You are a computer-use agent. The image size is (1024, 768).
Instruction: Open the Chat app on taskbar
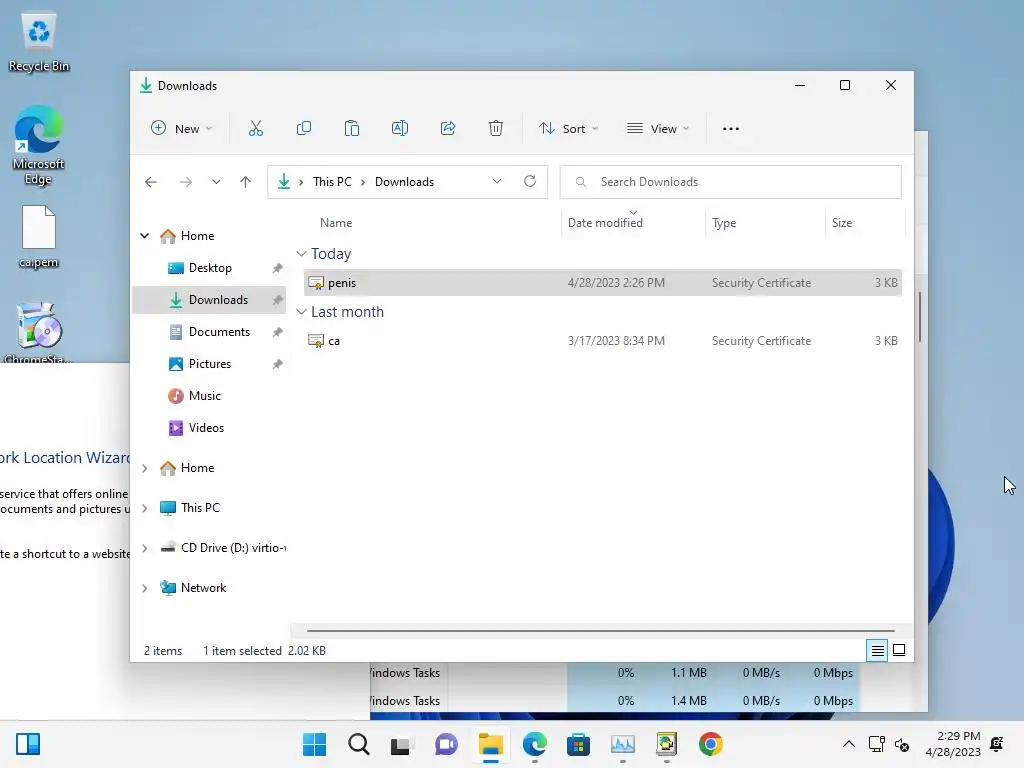[446, 744]
